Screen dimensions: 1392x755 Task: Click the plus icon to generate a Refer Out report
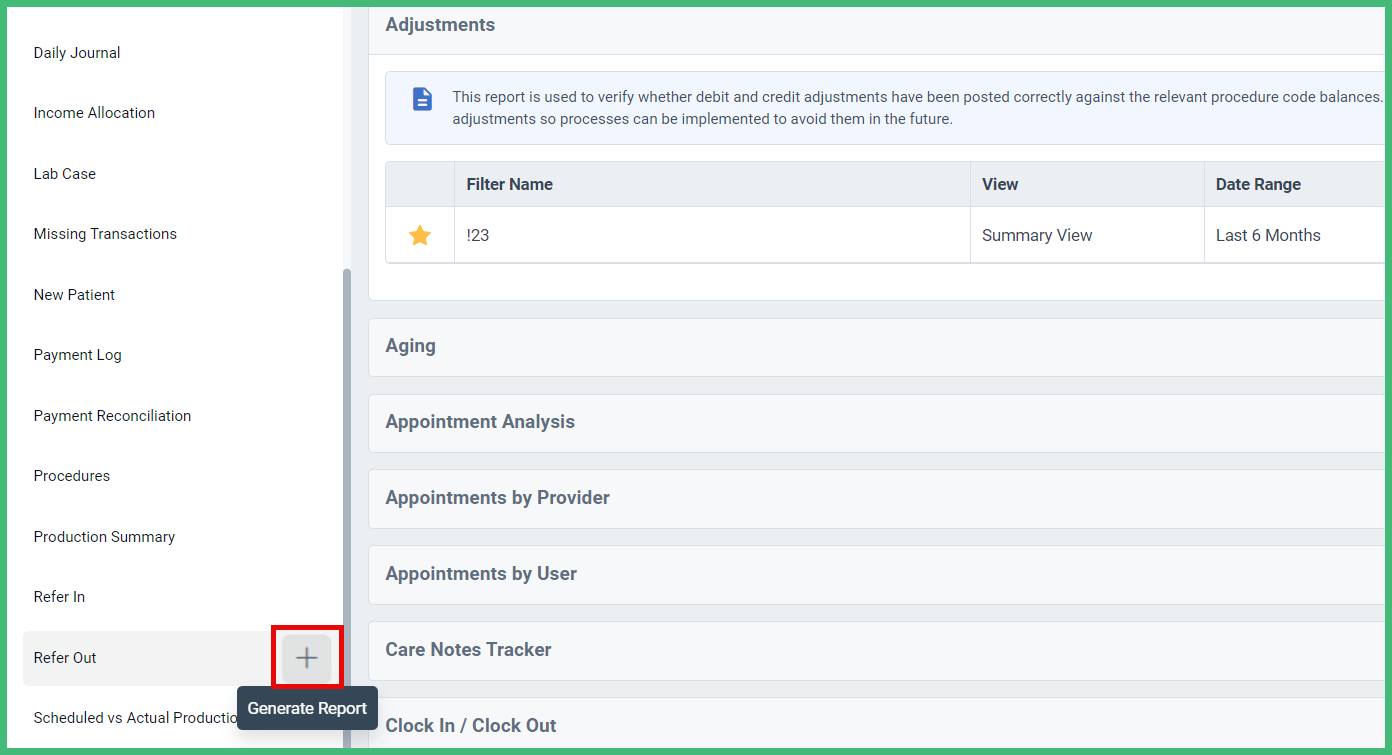click(x=307, y=658)
